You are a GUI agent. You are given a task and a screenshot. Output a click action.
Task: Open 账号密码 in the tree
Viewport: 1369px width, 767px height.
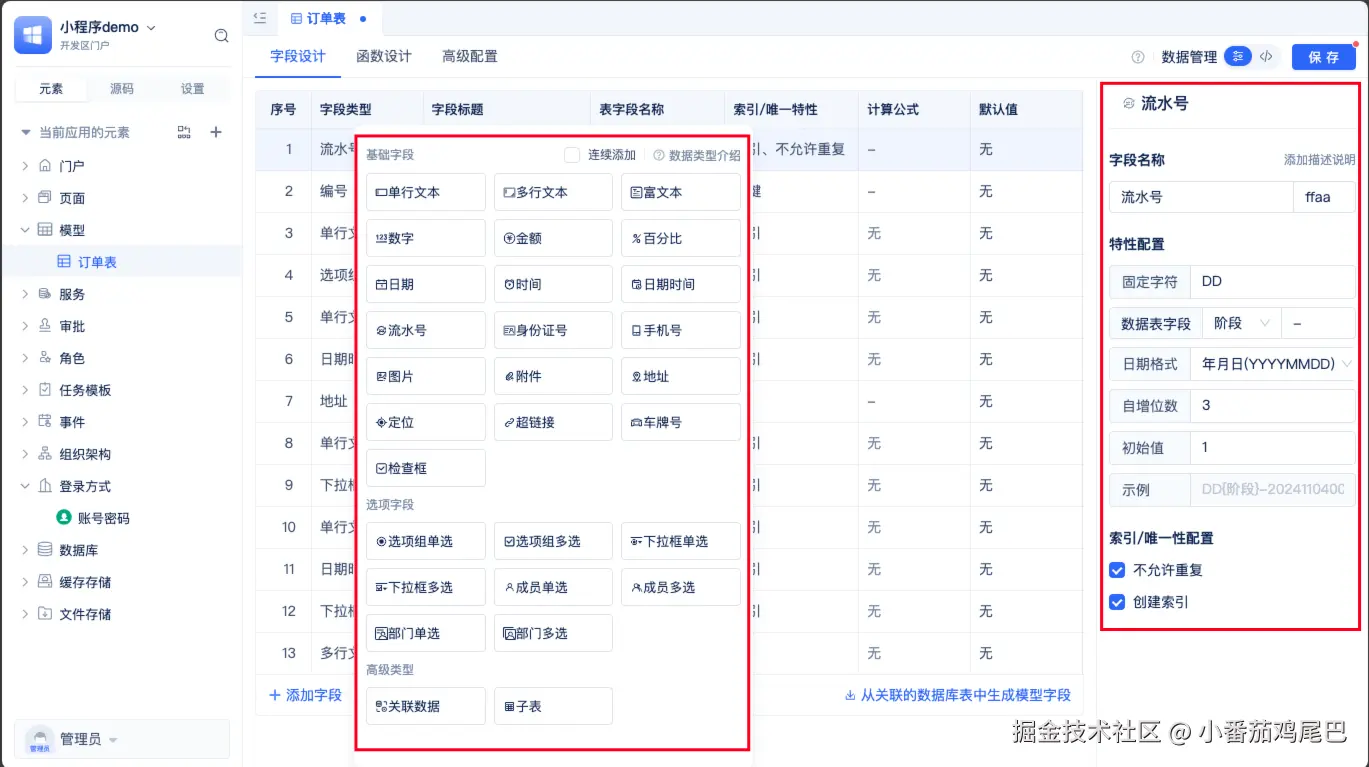point(104,518)
